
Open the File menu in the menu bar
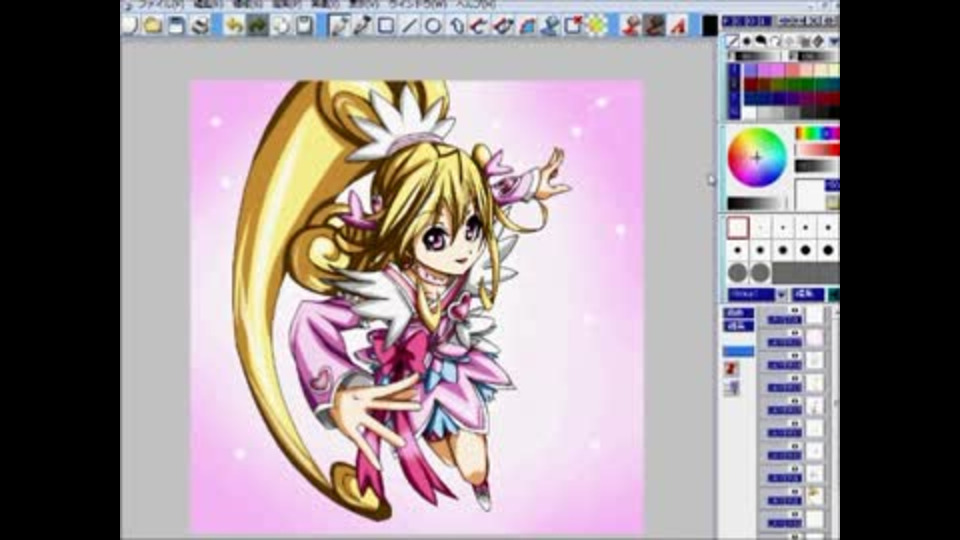tap(160, 4)
